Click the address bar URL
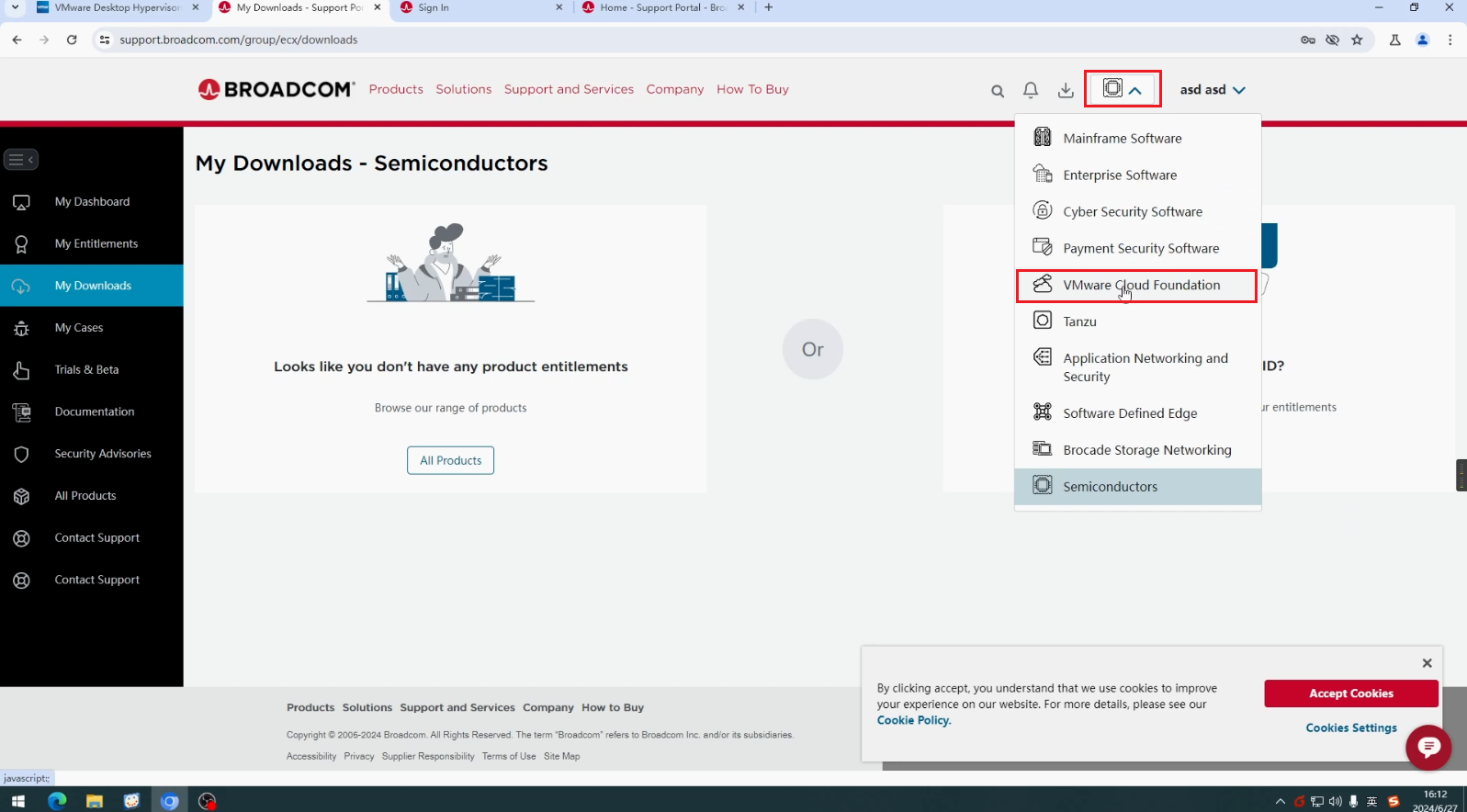The width and height of the screenshot is (1467, 812). [x=239, y=39]
